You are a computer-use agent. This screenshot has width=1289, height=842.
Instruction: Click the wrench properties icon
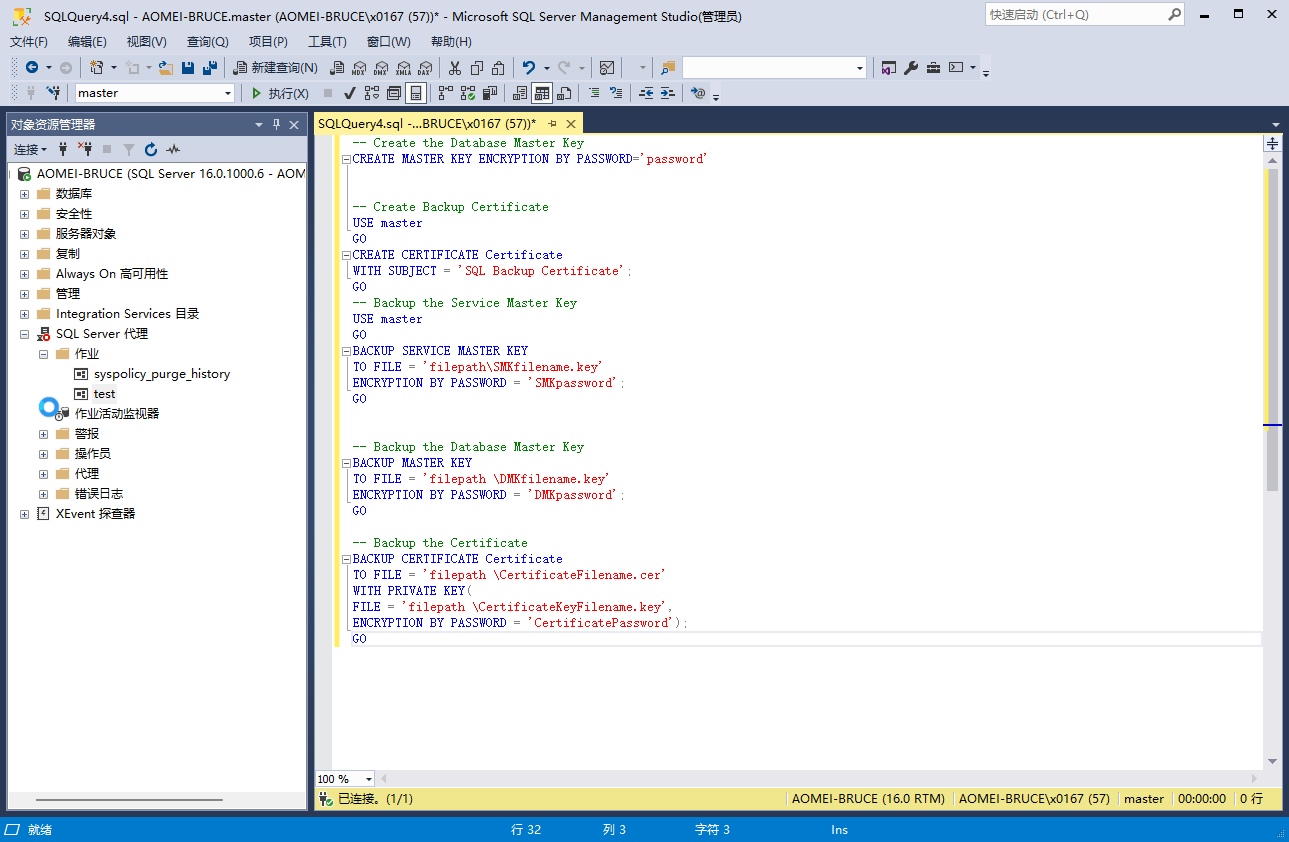(911, 67)
